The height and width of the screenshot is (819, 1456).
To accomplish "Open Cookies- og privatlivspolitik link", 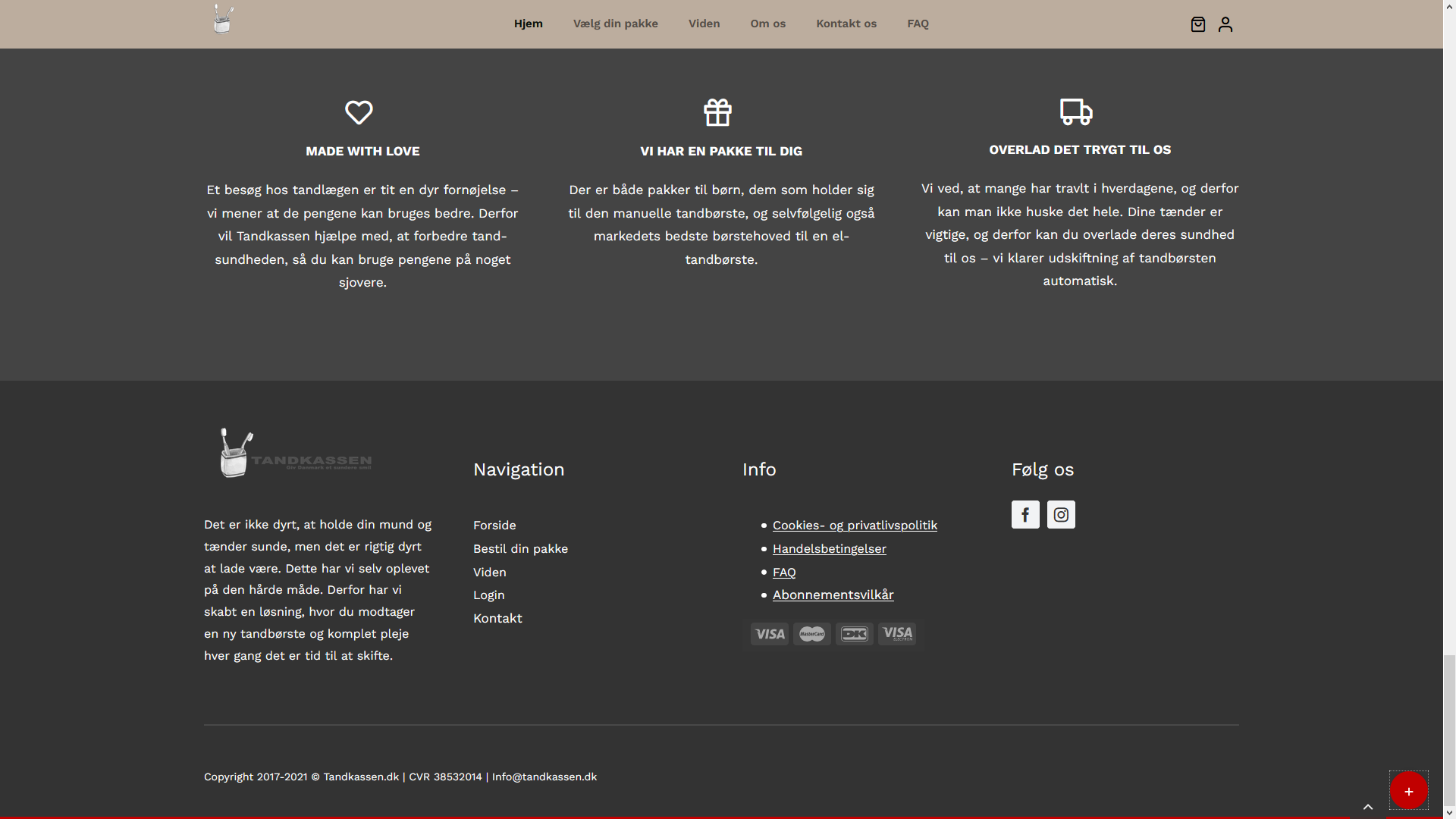I will tap(855, 526).
